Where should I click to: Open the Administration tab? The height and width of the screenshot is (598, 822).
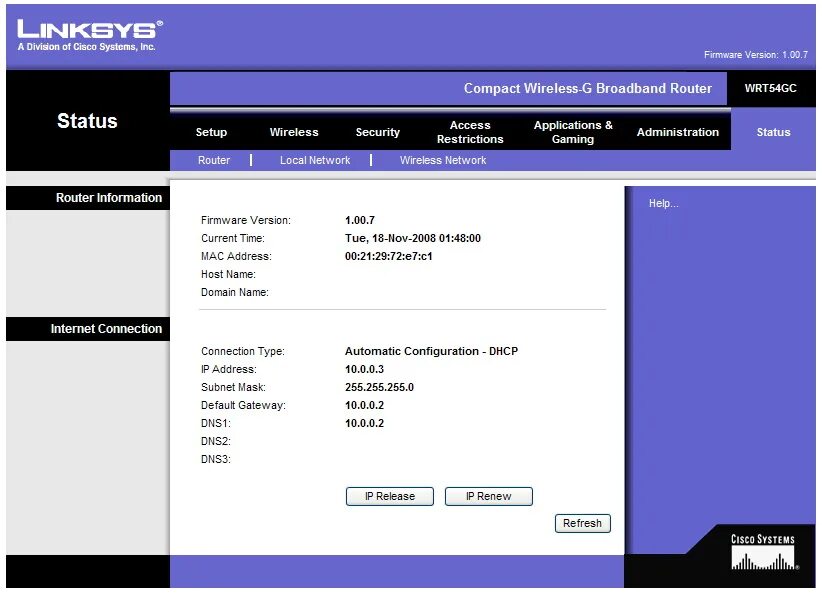pyautogui.click(x=678, y=132)
